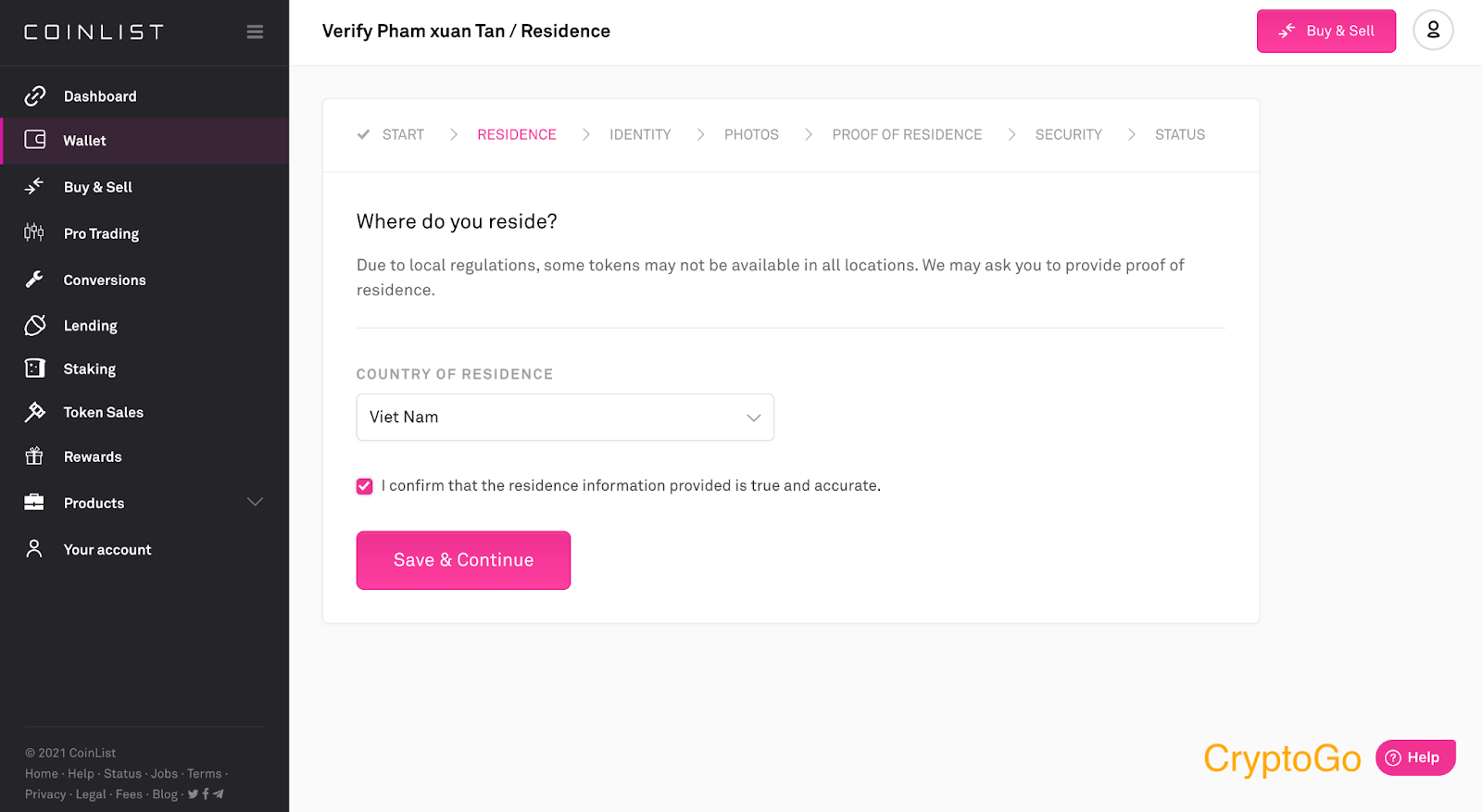Expand the Products submenu chevron

coord(256,502)
